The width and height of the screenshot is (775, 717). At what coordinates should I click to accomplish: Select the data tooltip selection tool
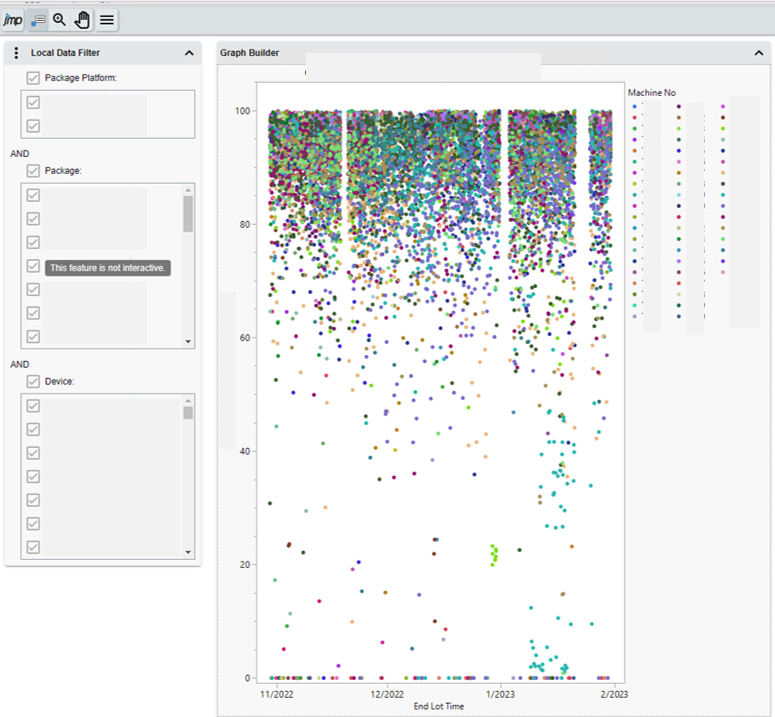tap(38, 19)
